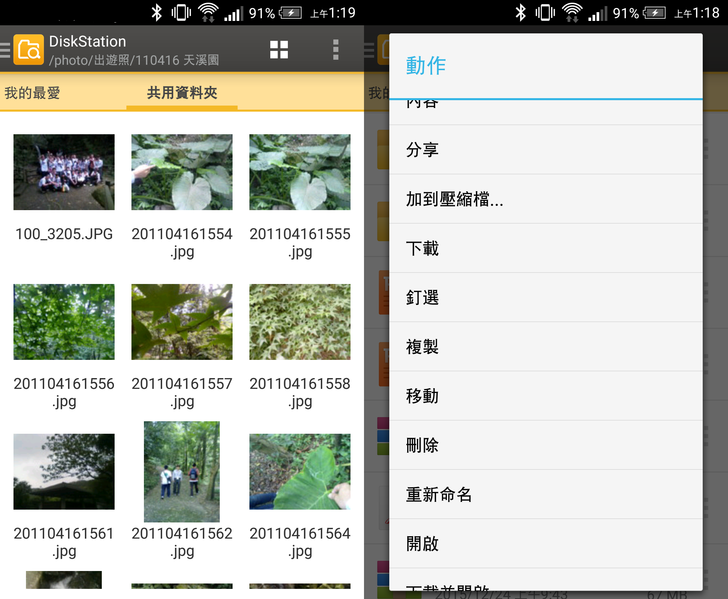This screenshot has width=728, height=599.
Task: Open the three-dot overflow menu
Action: point(335,50)
